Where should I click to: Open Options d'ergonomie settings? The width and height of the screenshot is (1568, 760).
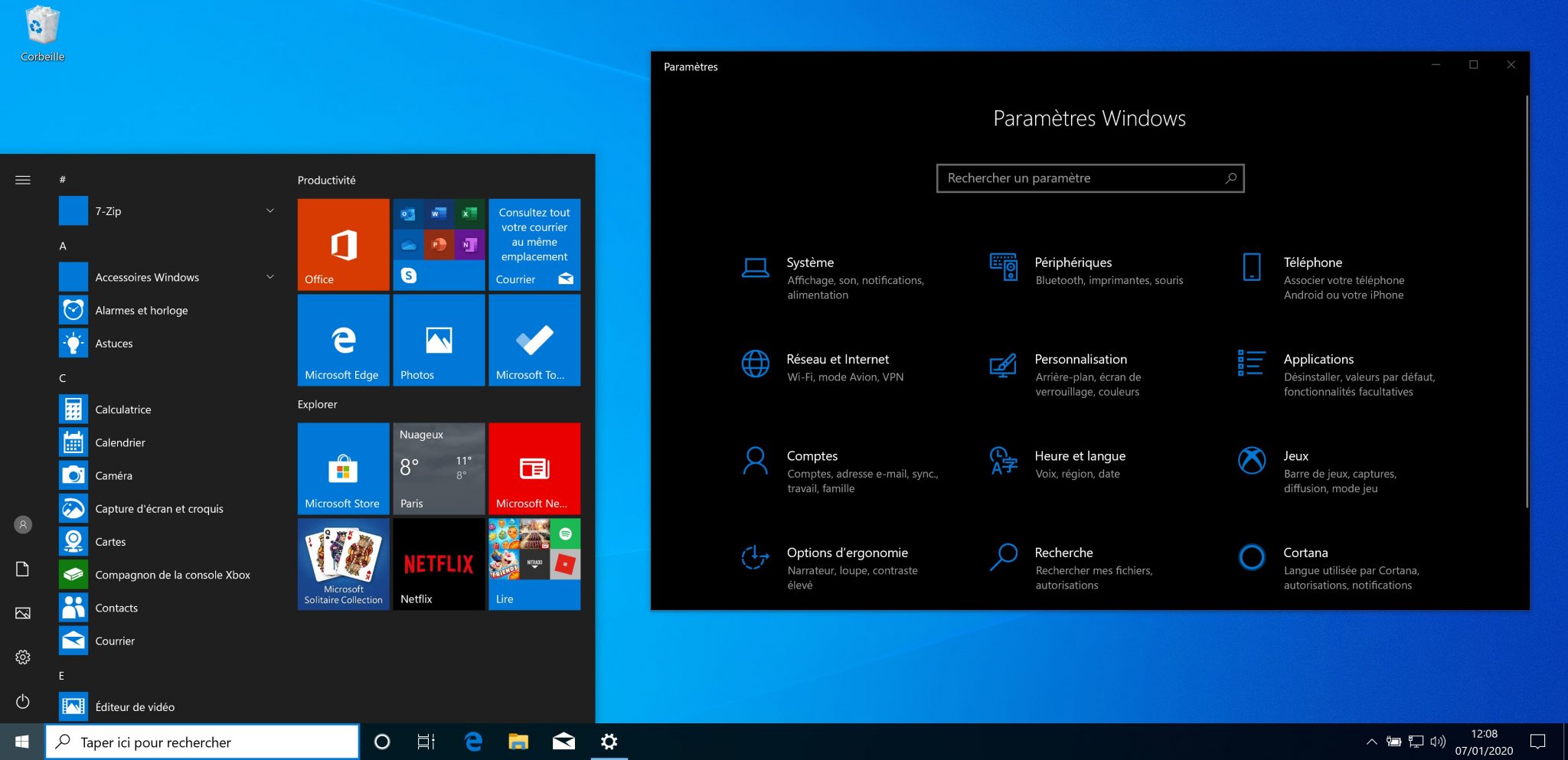pyautogui.click(x=847, y=552)
